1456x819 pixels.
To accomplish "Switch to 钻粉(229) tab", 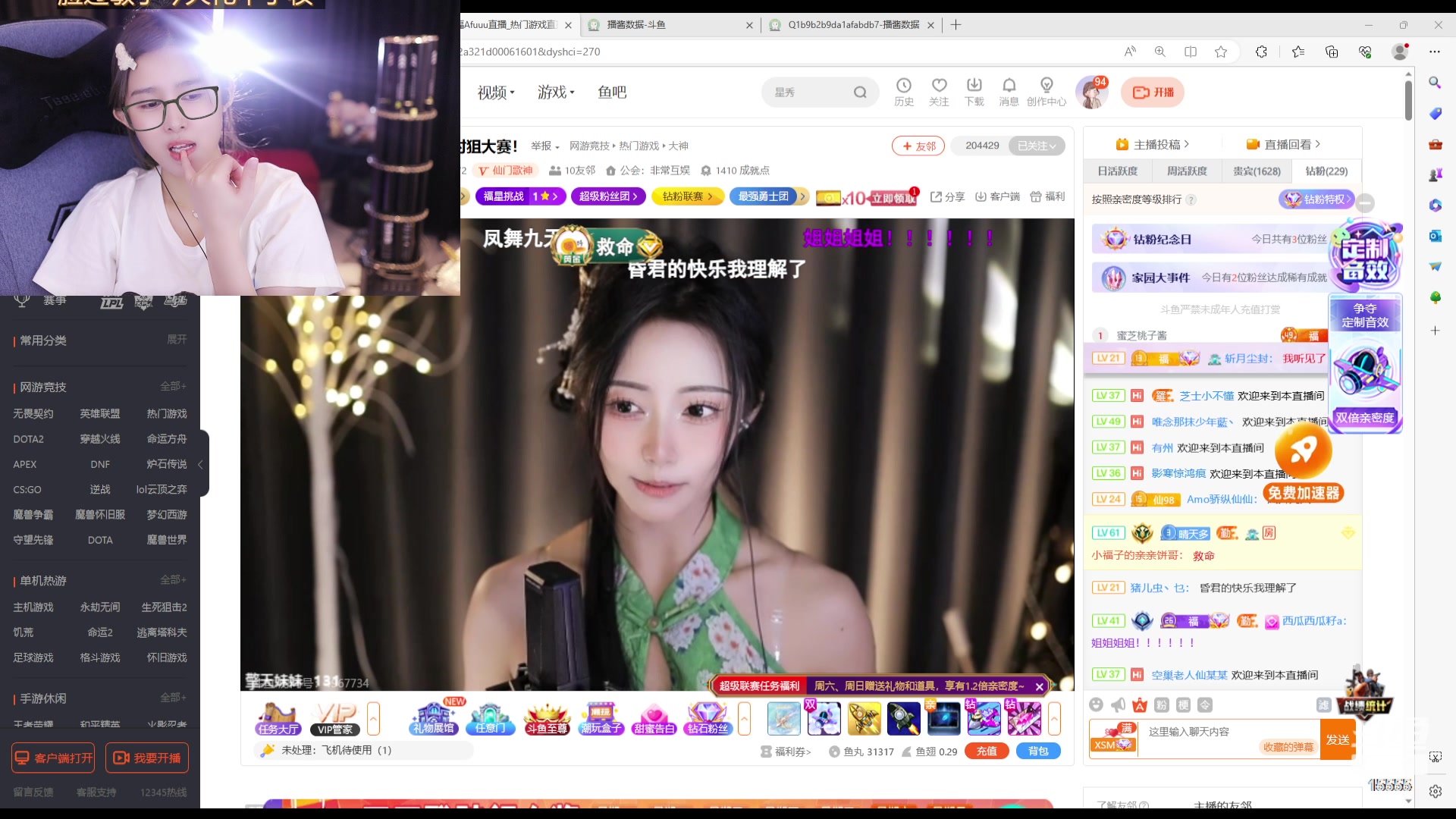I will pyautogui.click(x=1326, y=171).
